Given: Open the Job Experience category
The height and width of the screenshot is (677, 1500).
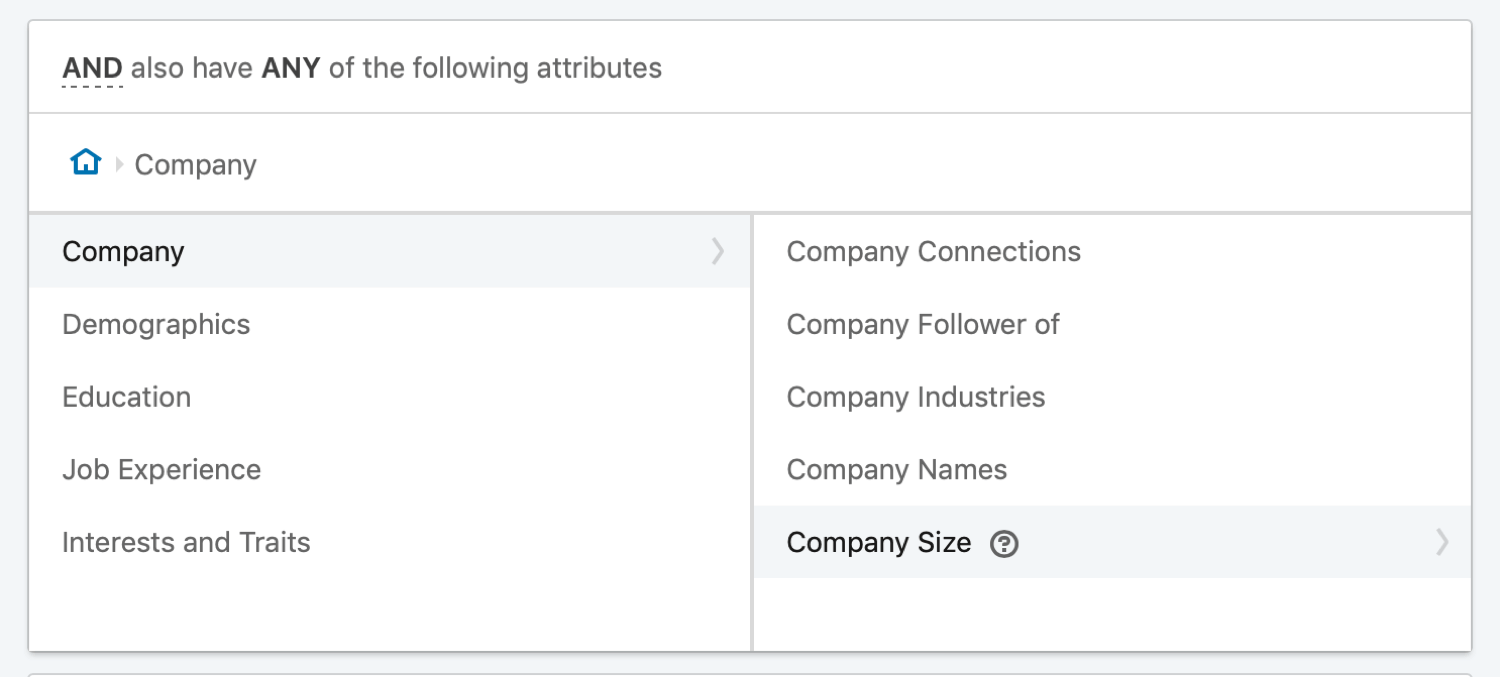Looking at the screenshot, I should tap(162, 470).
